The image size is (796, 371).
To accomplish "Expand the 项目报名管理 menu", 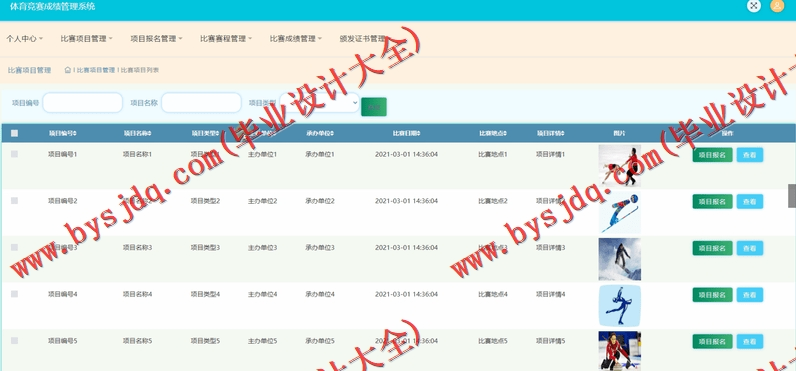I will [156, 39].
